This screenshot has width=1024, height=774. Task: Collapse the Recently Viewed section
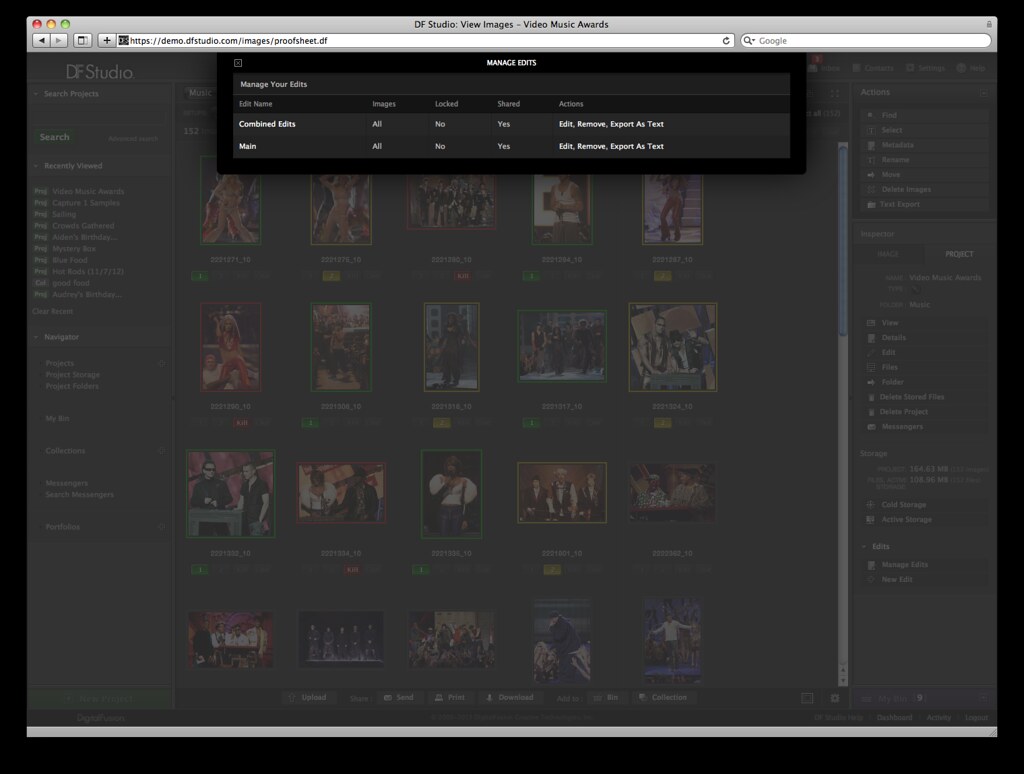pos(36,166)
